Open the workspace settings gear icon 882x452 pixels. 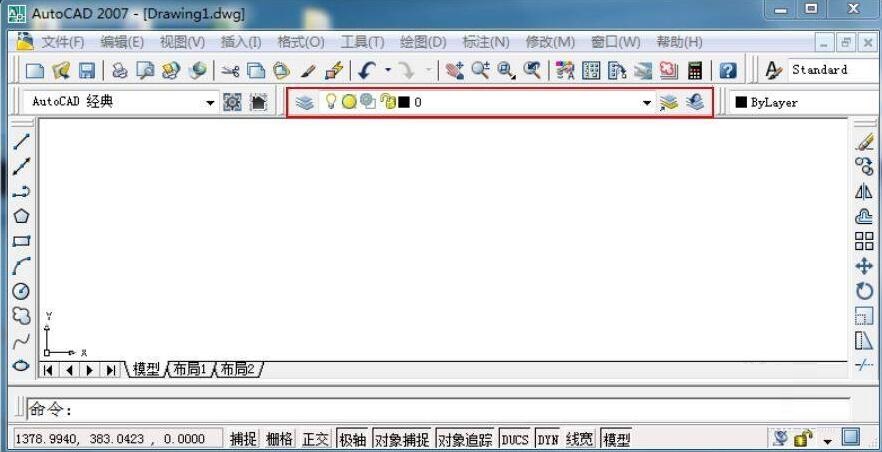click(x=232, y=102)
